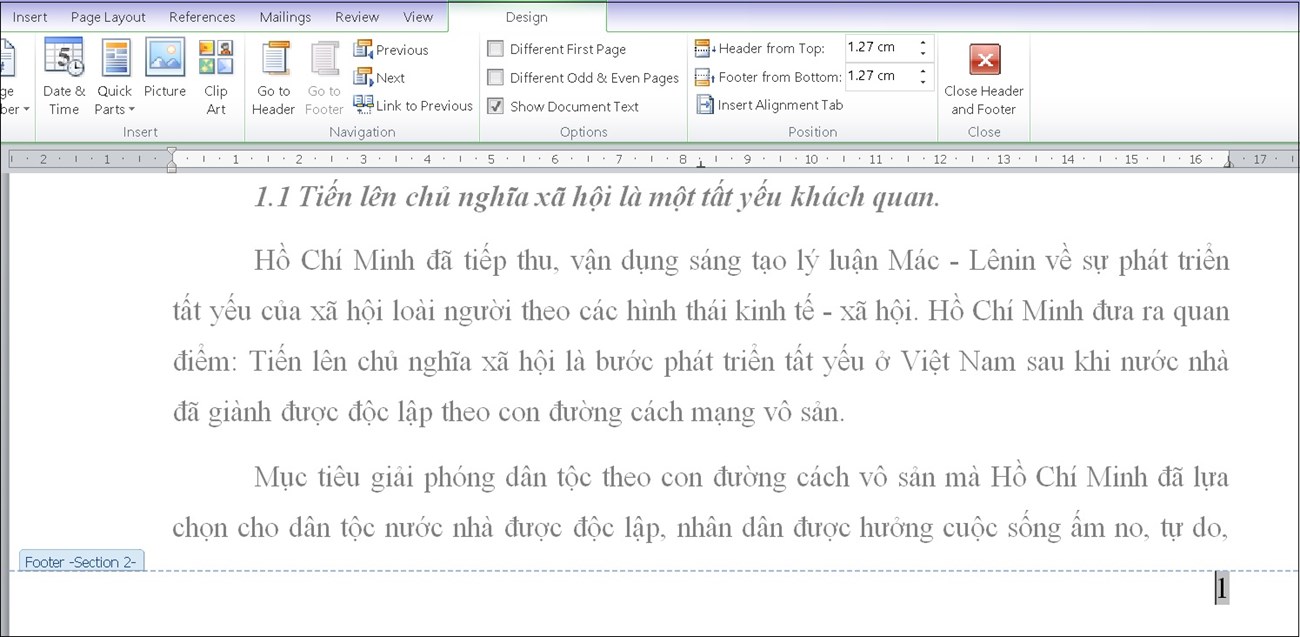Switch to the Review ribbon tab
Viewport: 1300px width, 637px height.
tap(356, 16)
